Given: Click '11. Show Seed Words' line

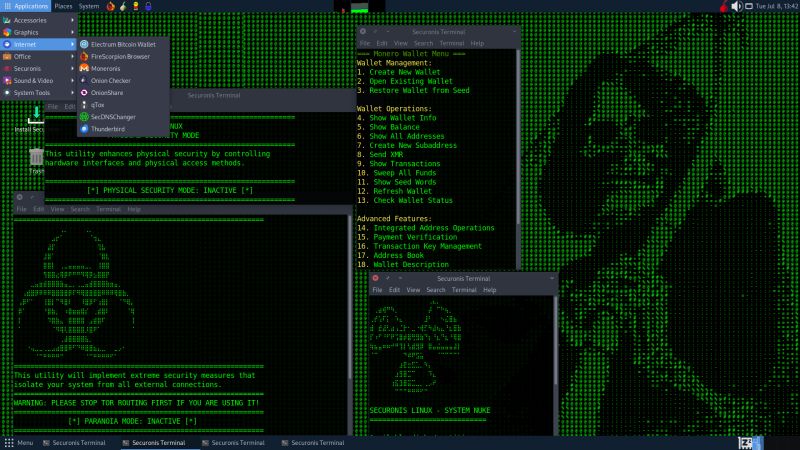Looking at the screenshot, I should [396, 182].
